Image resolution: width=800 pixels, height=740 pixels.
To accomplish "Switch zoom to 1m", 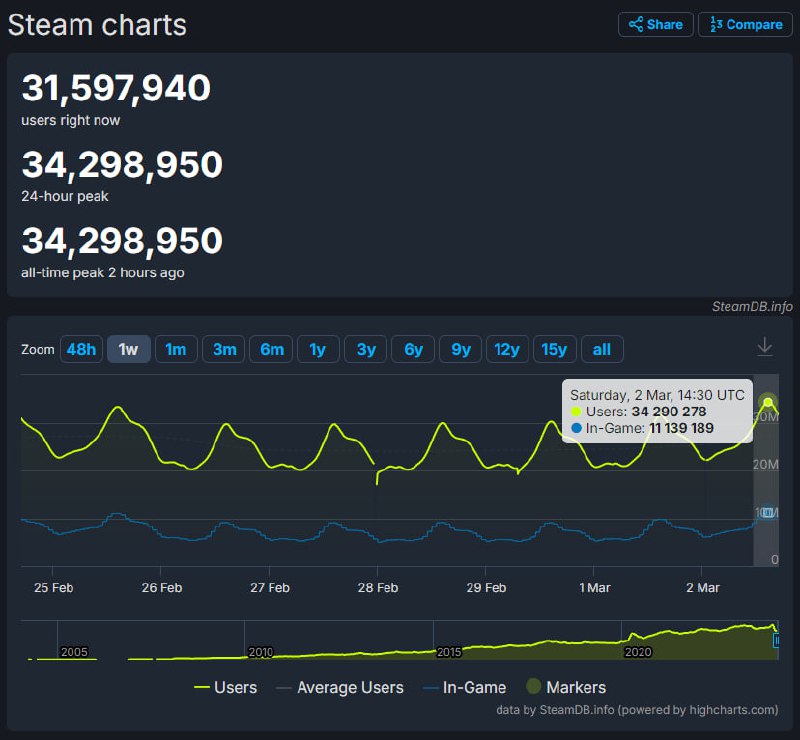I will 176,349.
